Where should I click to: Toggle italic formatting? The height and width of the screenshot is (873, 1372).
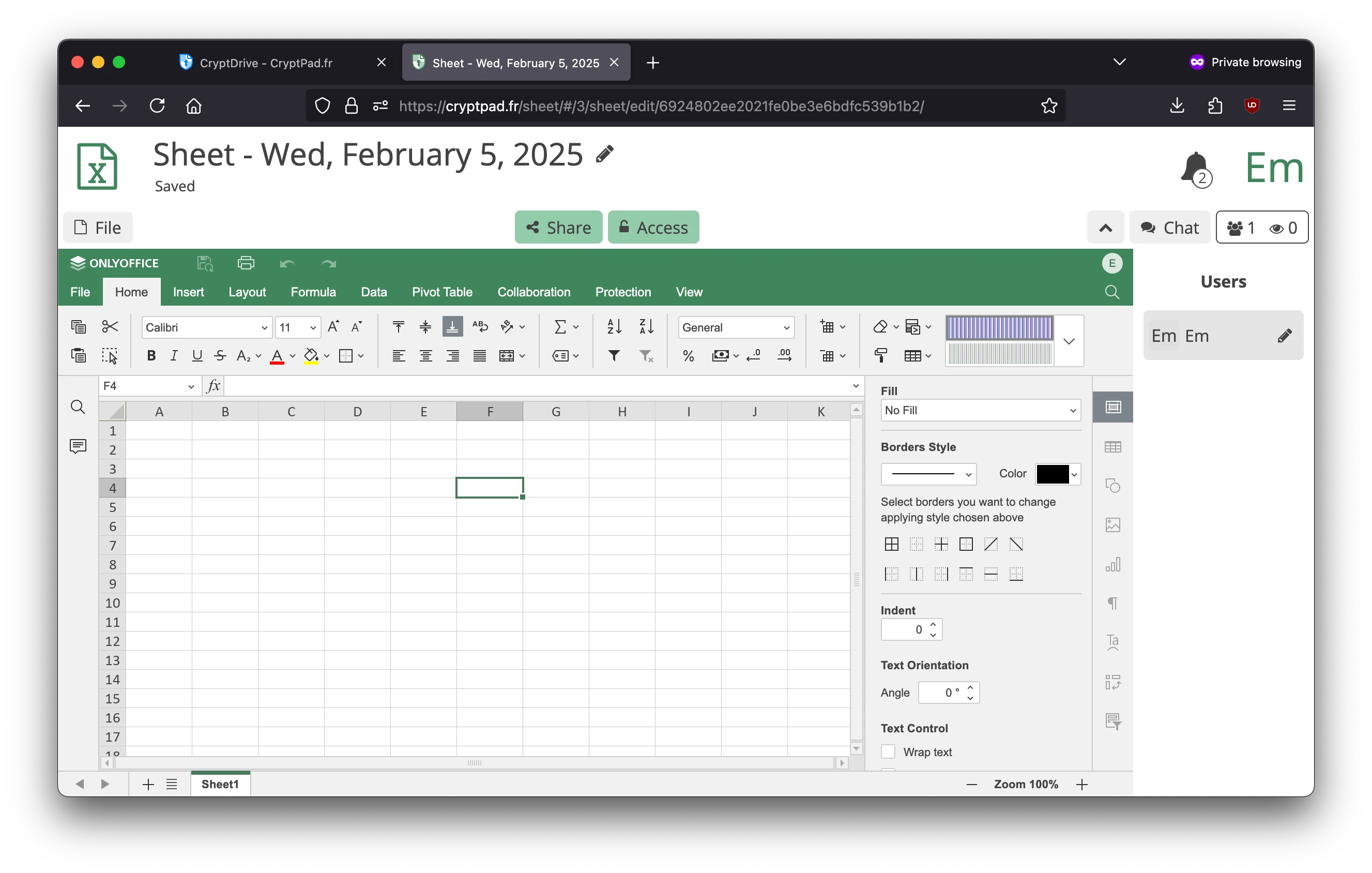coord(174,356)
